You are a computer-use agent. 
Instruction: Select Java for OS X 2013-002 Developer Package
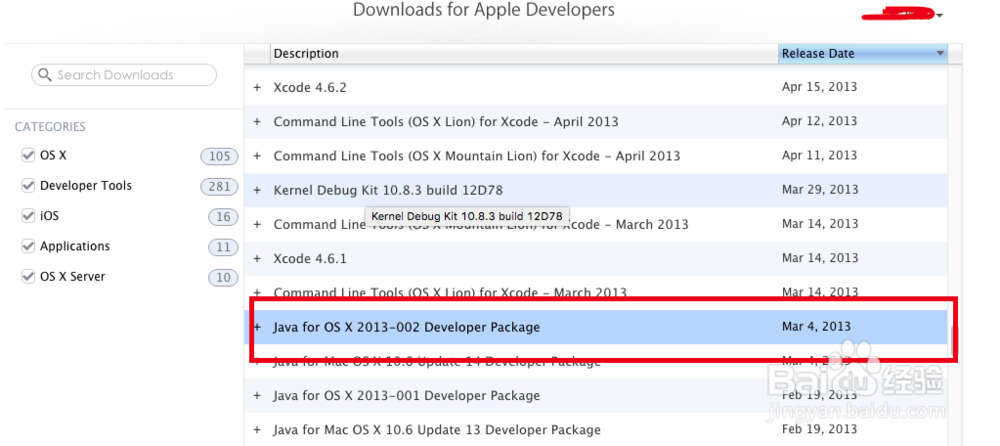click(x=406, y=327)
